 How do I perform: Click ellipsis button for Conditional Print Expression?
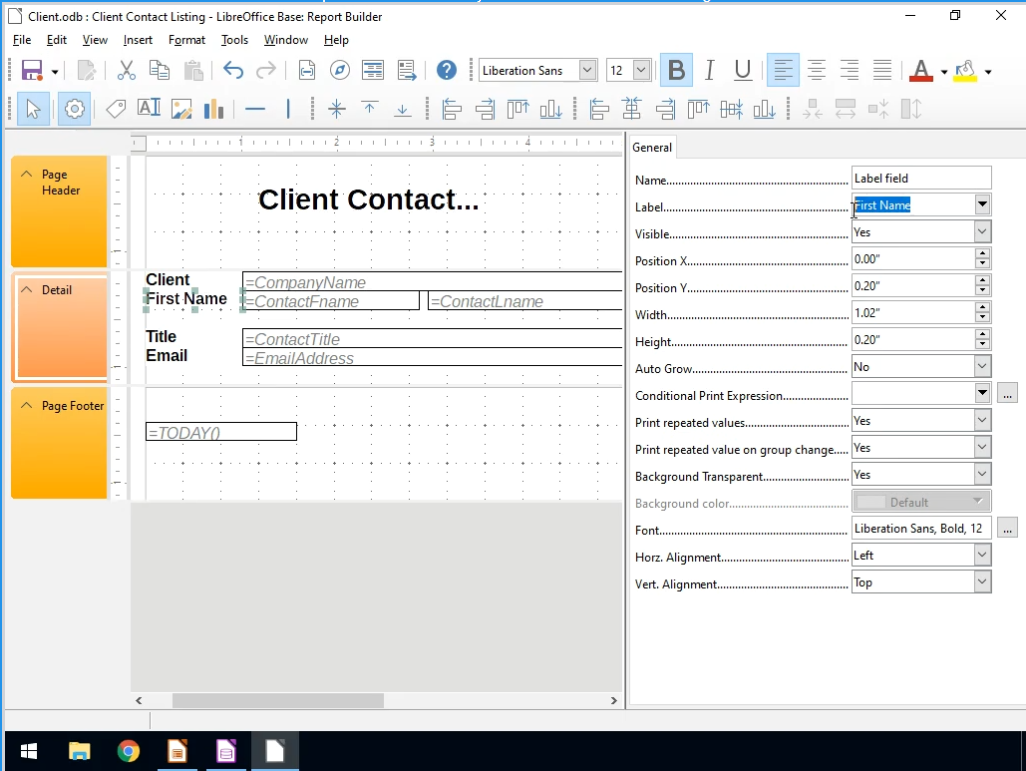1007,393
